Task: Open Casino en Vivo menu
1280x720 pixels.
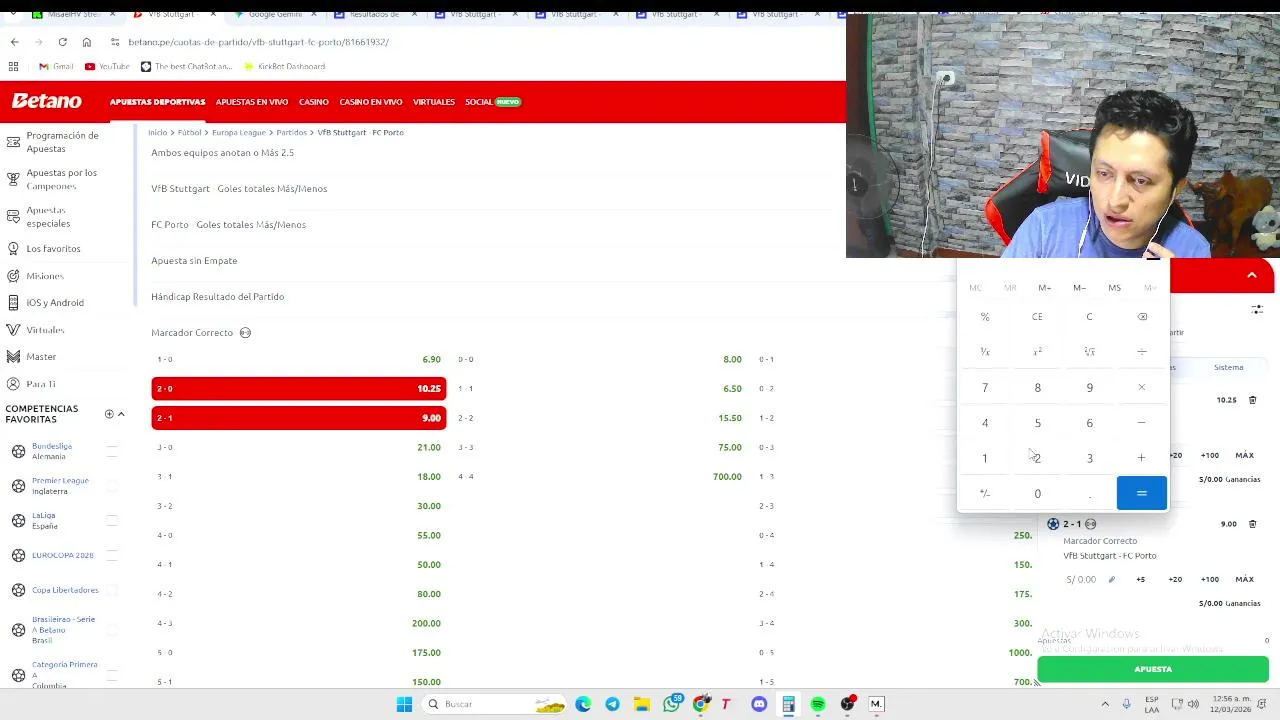Action: (x=370, y=102)
